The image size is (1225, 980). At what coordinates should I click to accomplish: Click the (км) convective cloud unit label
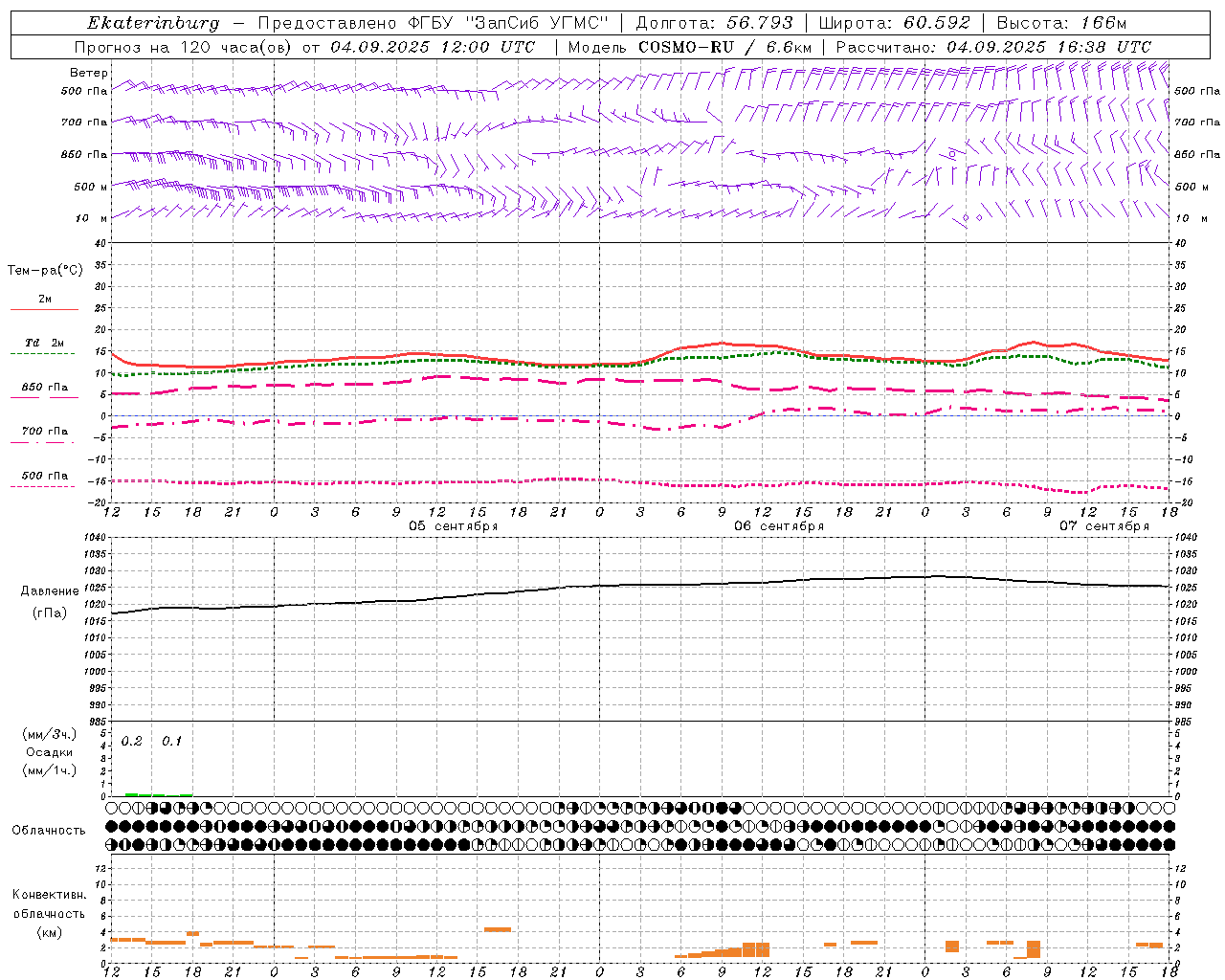(49, 932)
